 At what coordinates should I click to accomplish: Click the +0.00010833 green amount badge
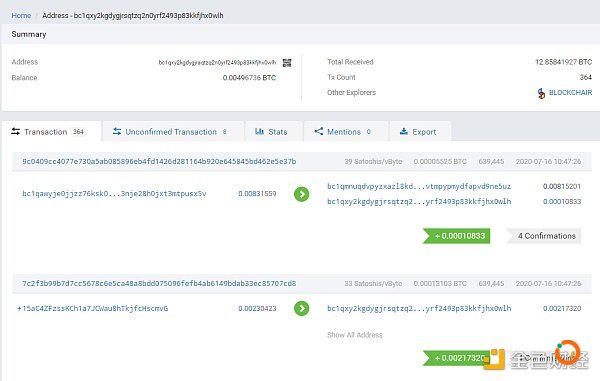point(457,236)
